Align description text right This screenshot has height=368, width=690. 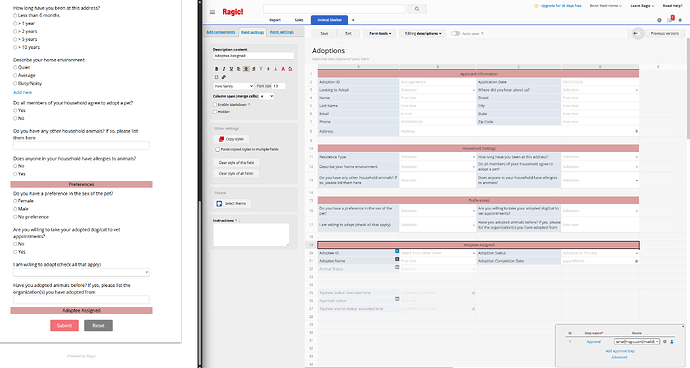click(x=253, y=69)
